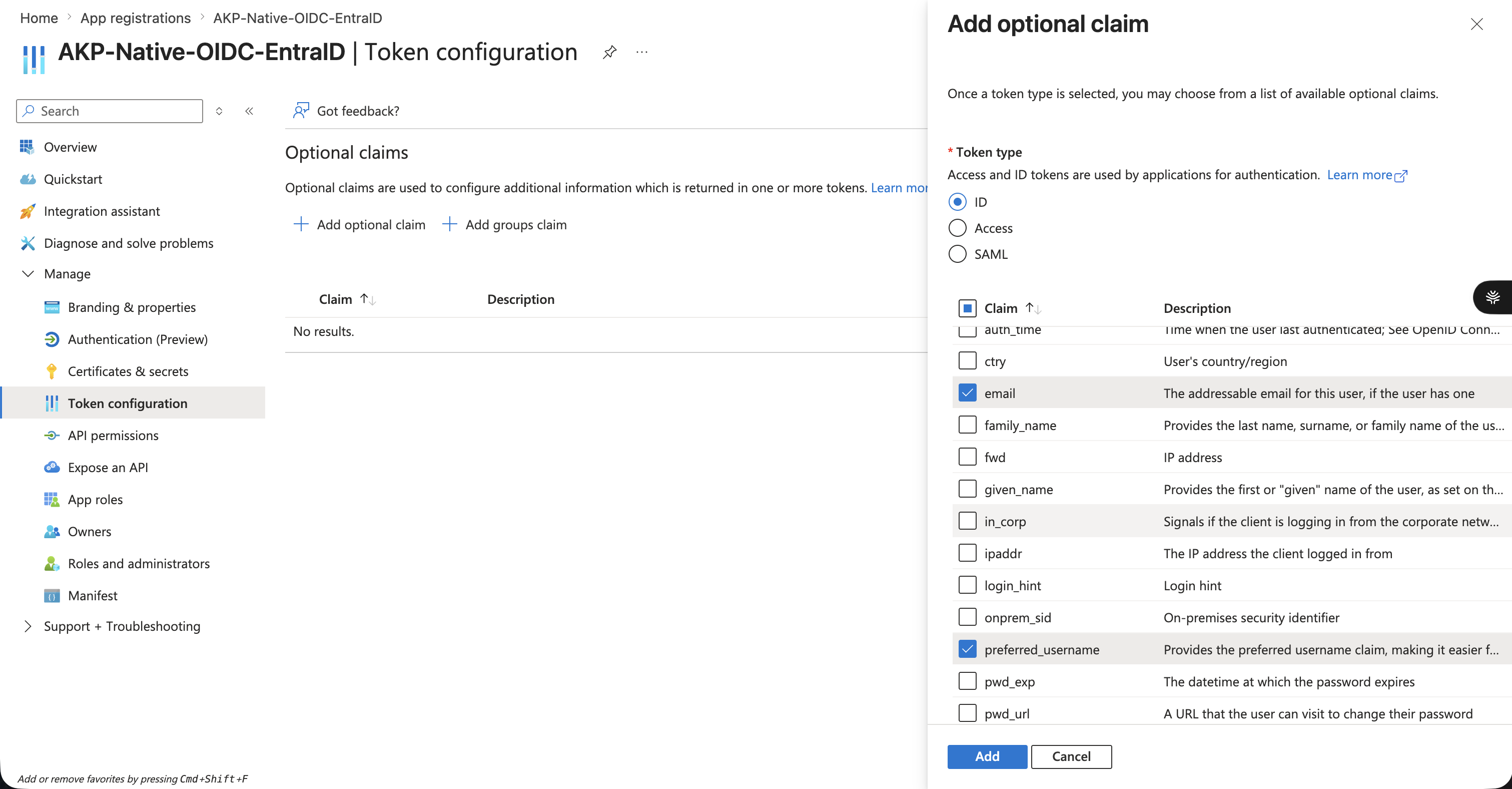Open API permissions page
Image resolution: width=1512 pixels, height=789 pixels.
[x=113, y=436]
